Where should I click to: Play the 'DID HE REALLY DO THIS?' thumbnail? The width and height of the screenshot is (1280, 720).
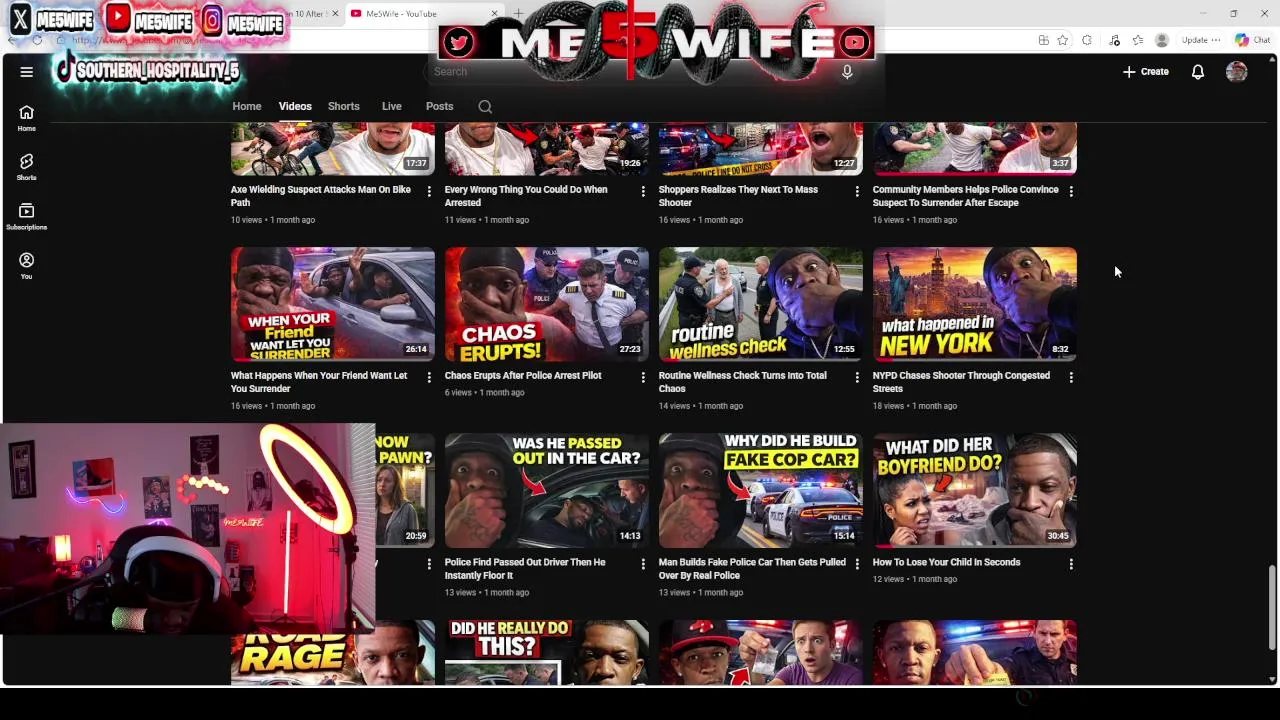coord(547,653)
